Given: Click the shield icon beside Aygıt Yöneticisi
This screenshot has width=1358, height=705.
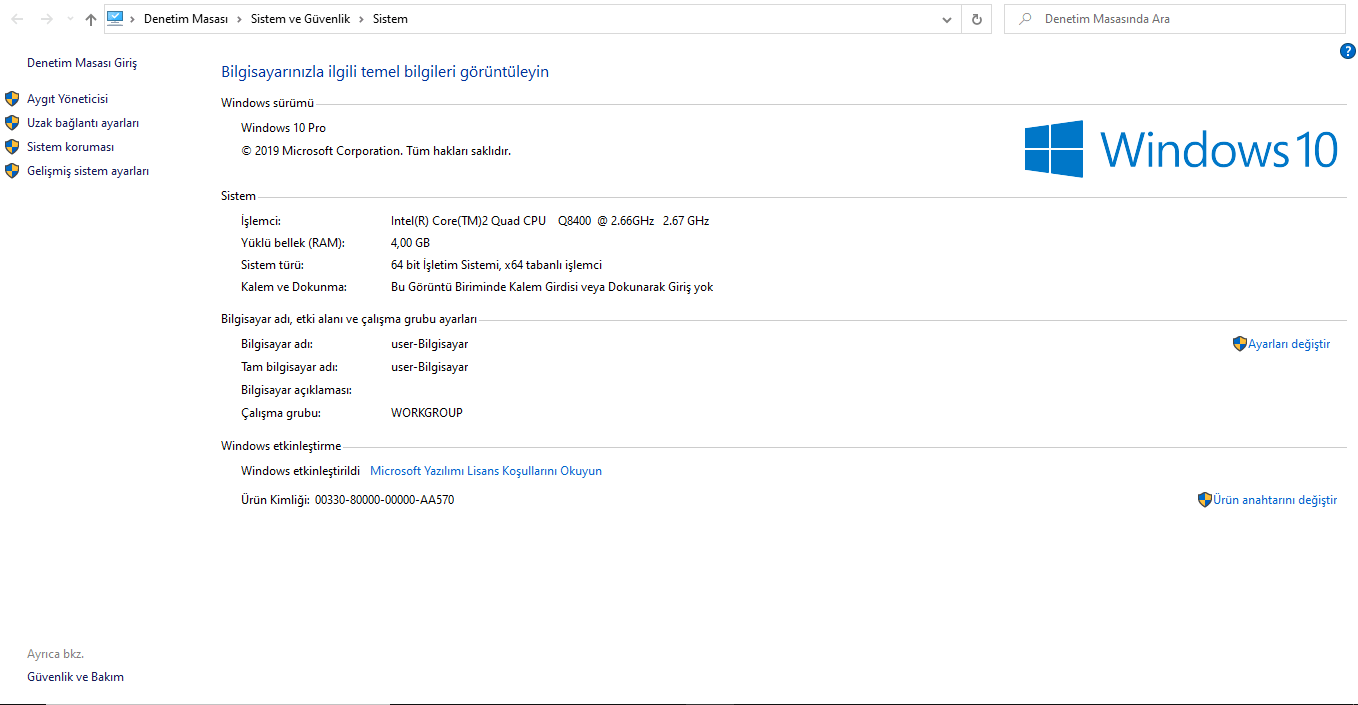Looking at the screenshot, I should (12, 99).
